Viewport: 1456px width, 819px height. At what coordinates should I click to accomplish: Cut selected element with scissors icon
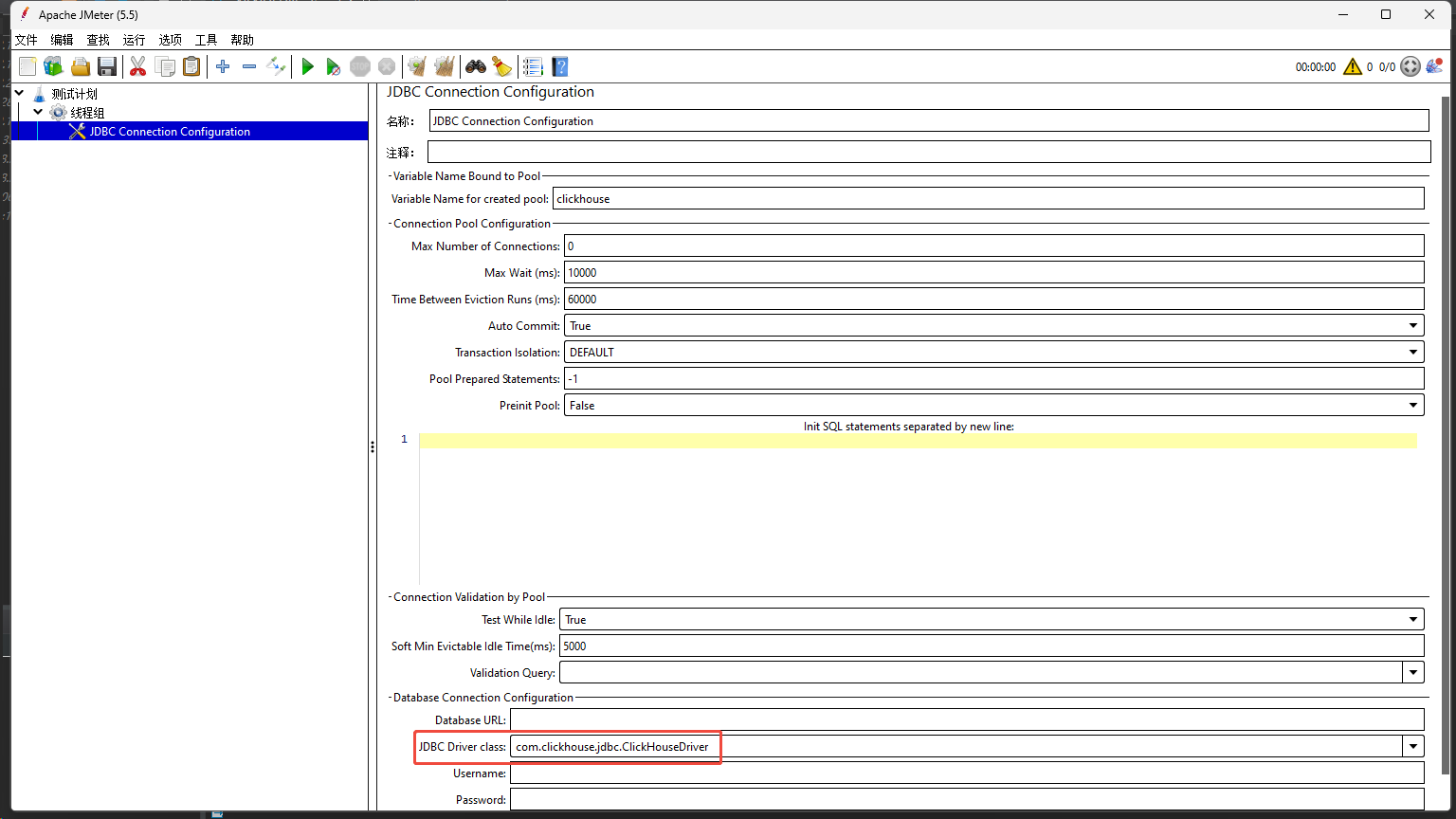[138, 66]
